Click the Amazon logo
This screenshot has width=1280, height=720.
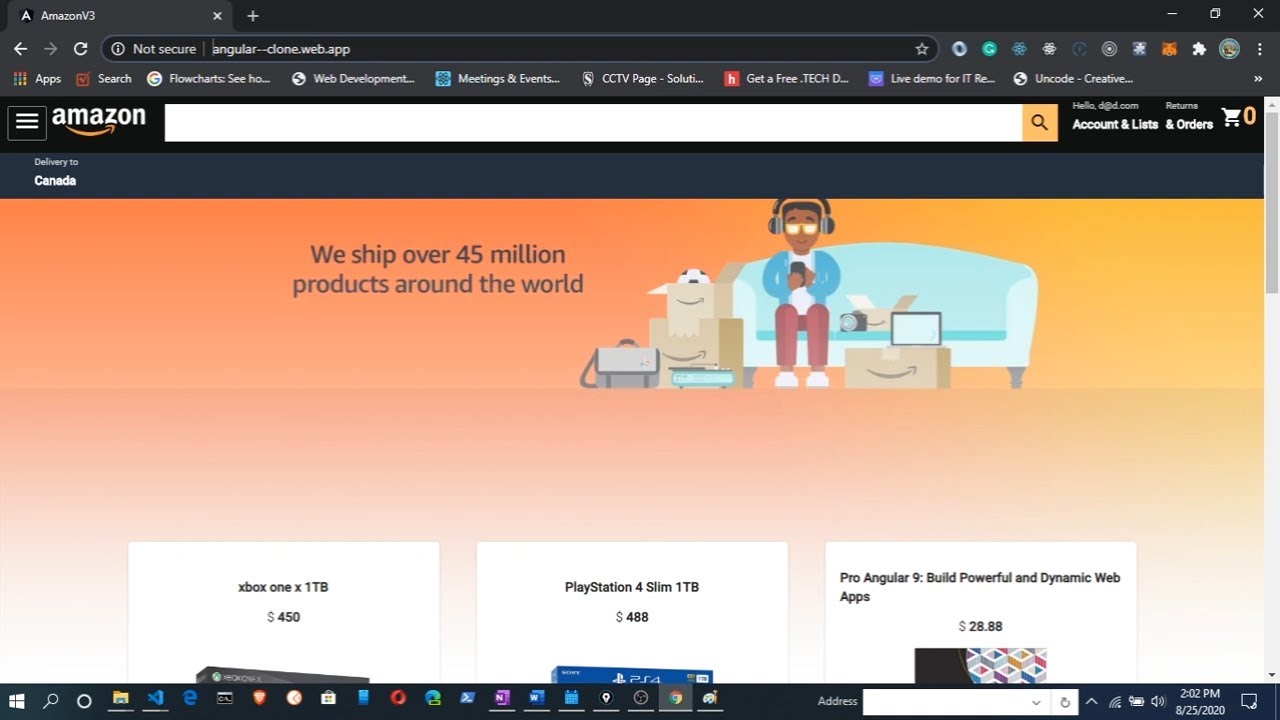coord(99,122)
